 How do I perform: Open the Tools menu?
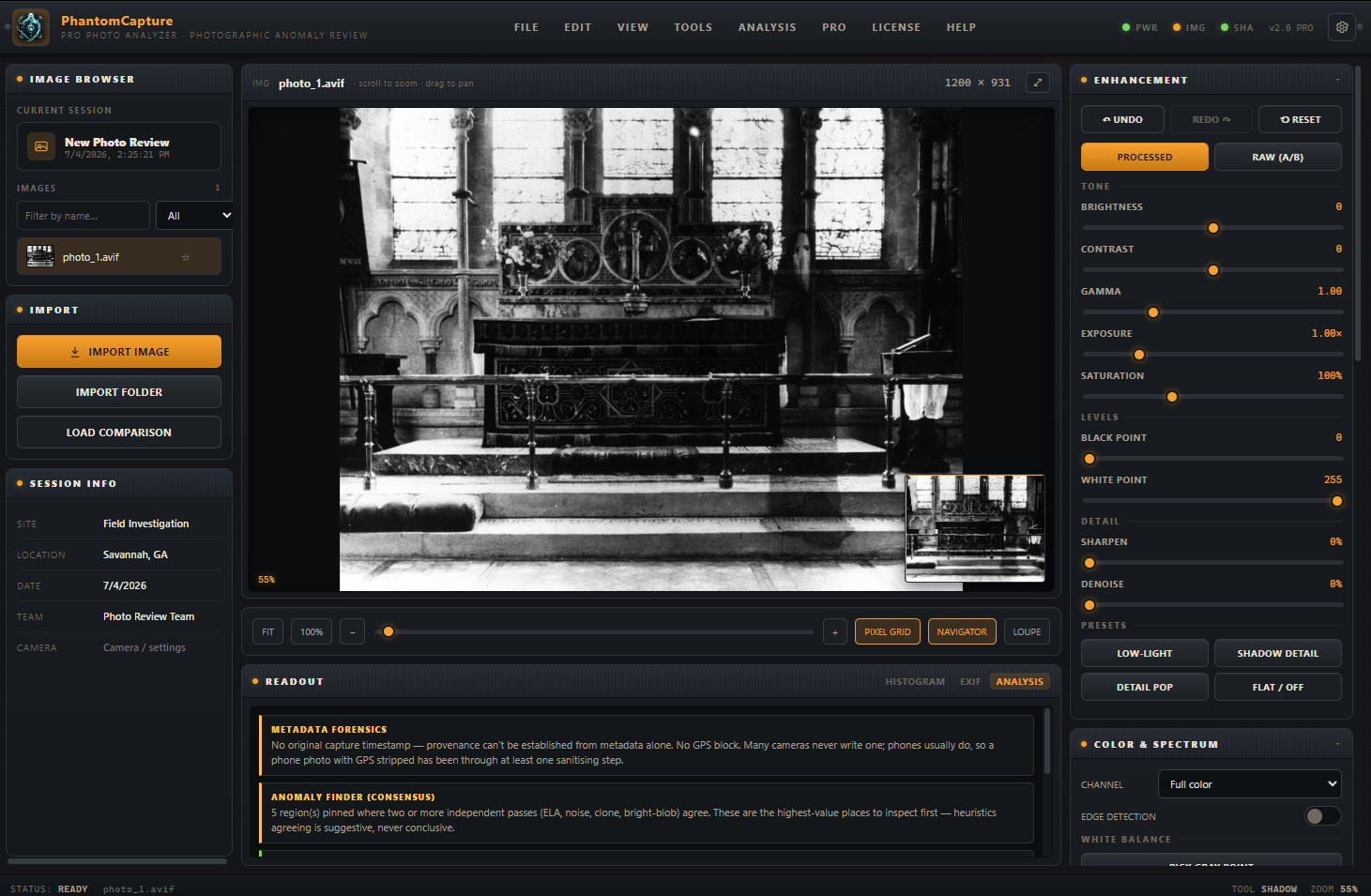pos(693,27)
